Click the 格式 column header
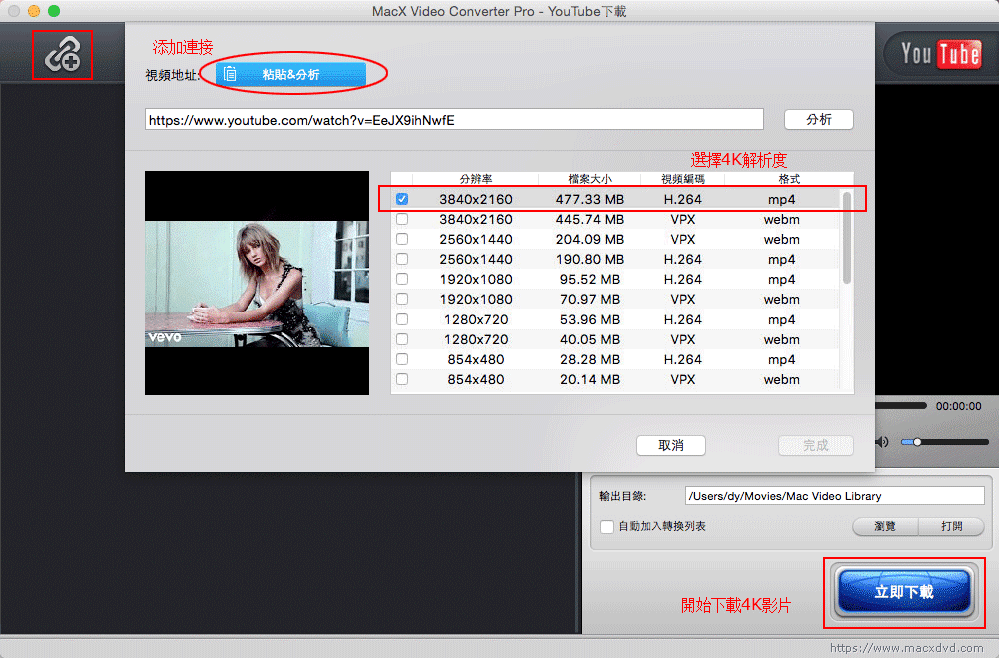Viewport: 999px width, 658px height. pos(788,179)
